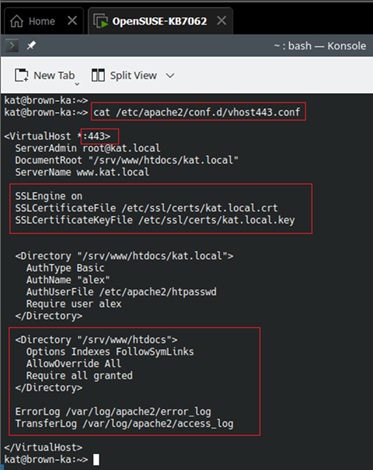Click the AuthUserFile htpasswd line
The height and width of the screenshot is (470, 373).
click(x=121, y=292)
